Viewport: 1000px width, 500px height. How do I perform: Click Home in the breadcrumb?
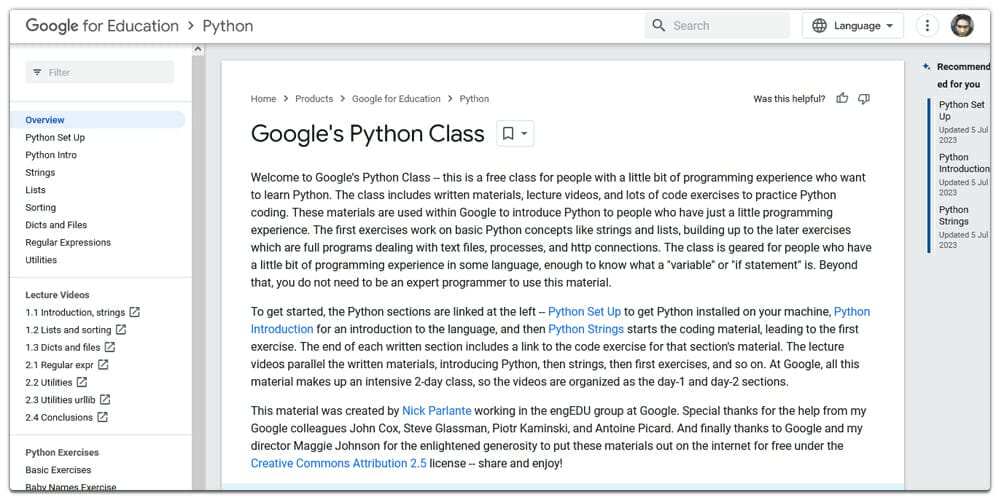click(263, 99)
